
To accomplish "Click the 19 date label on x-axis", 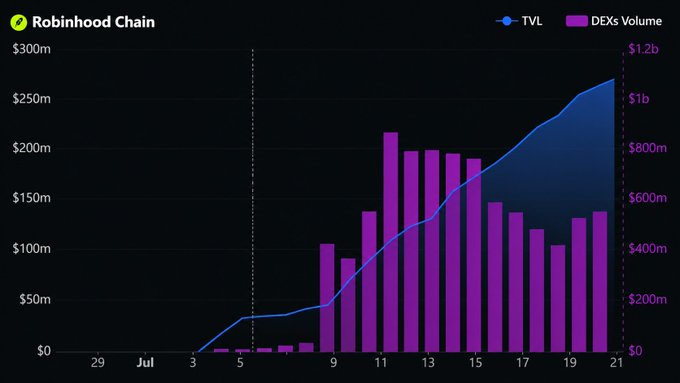I will 570,363.
